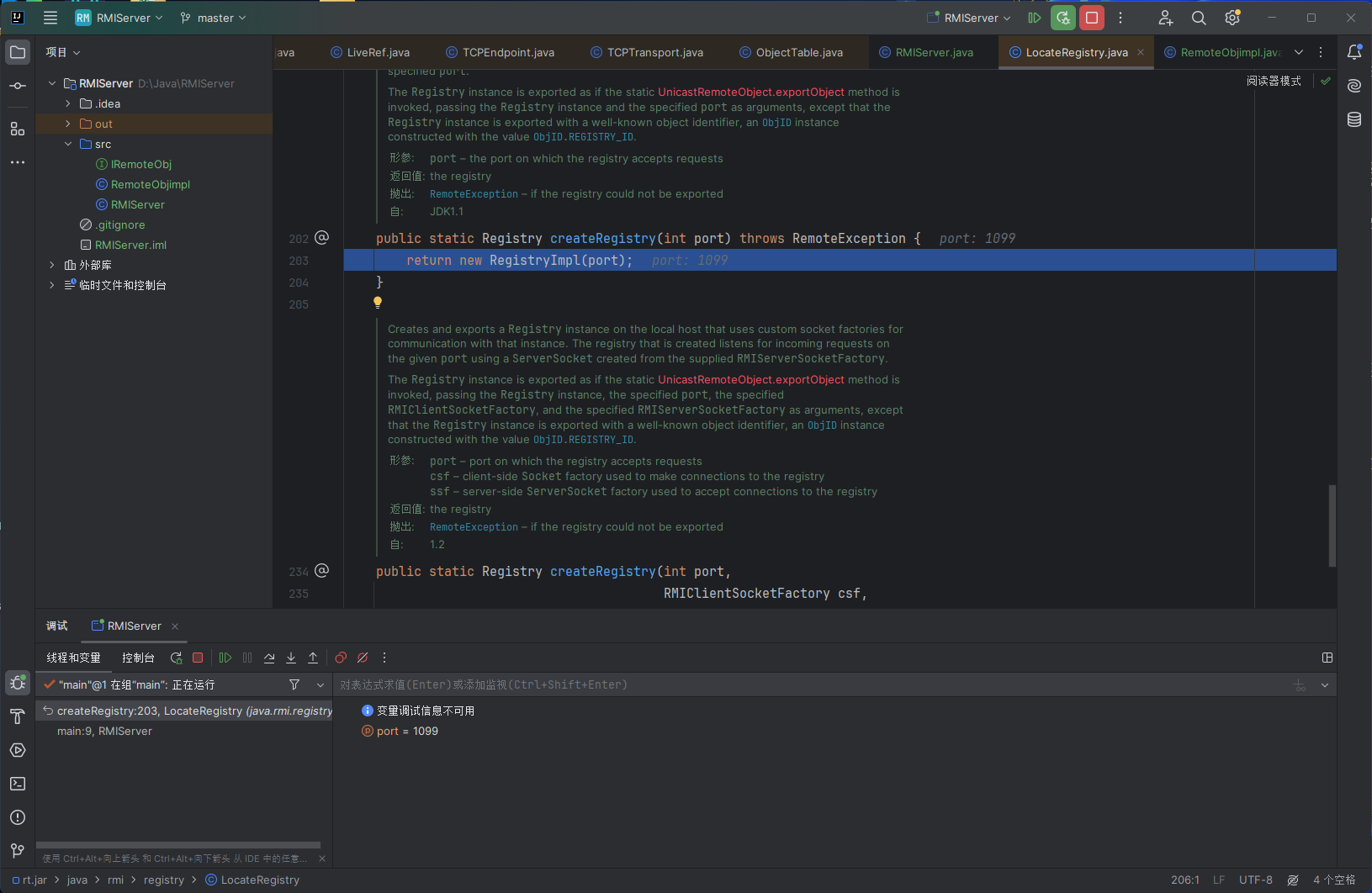Mute breakpoints in debug toolbar
The image size is (1372, 893).
pyautogui.click(x=363, y=658)
